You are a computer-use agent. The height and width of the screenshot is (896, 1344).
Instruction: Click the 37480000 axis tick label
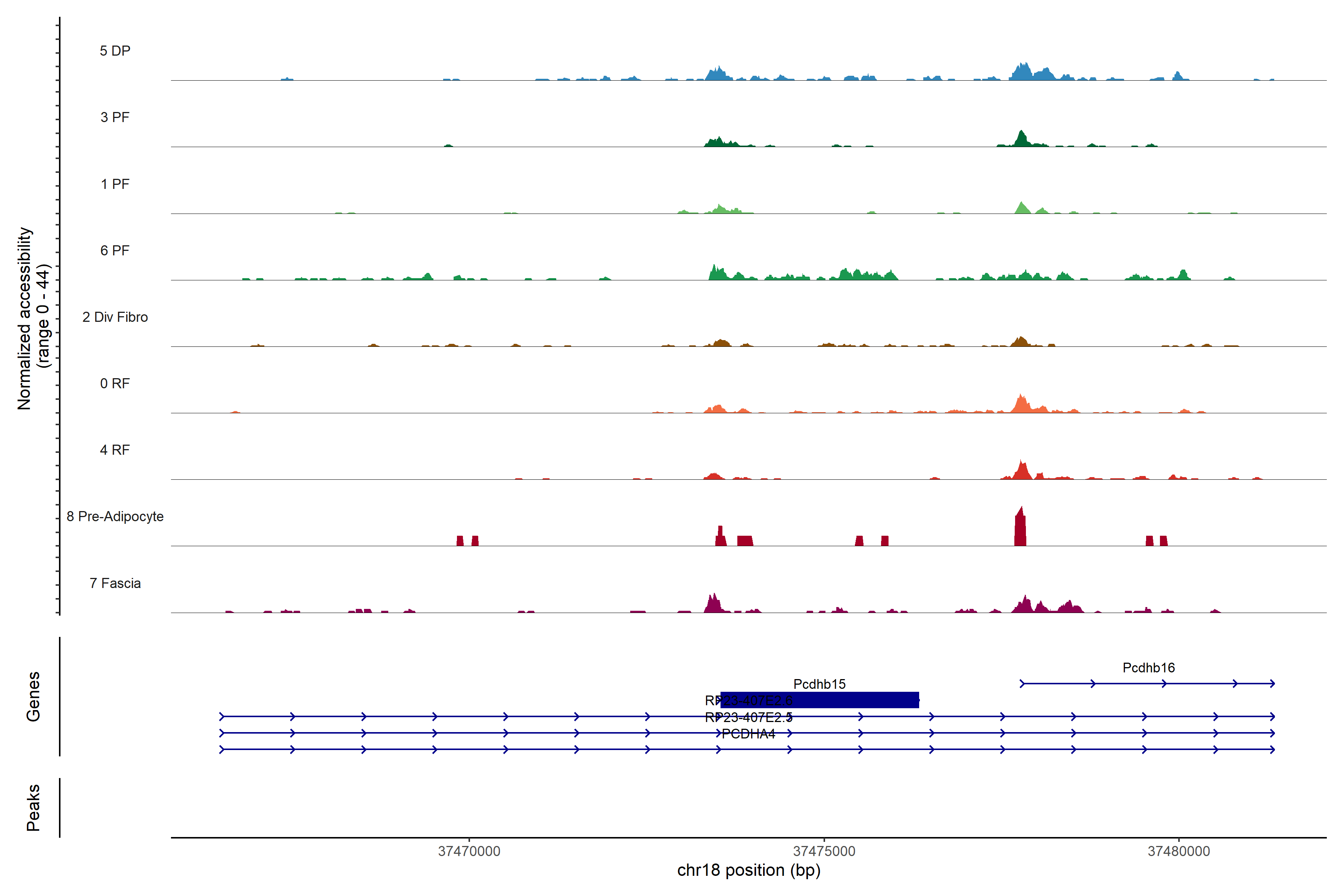tap(1179, 851)
